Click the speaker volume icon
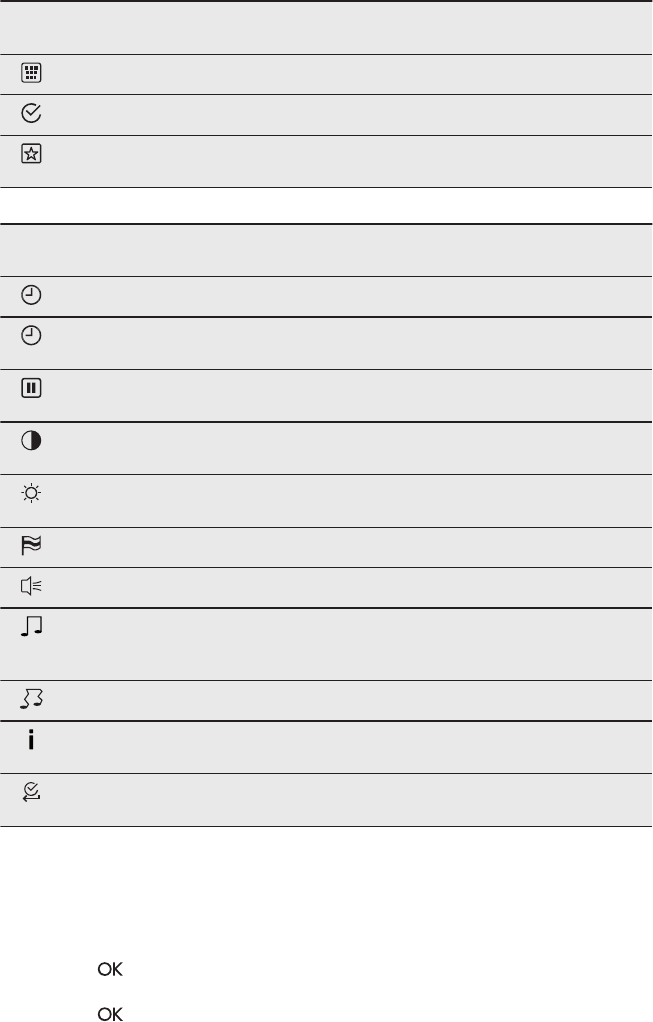This screenshot has height=1022, width=653. tap(31, 587)
